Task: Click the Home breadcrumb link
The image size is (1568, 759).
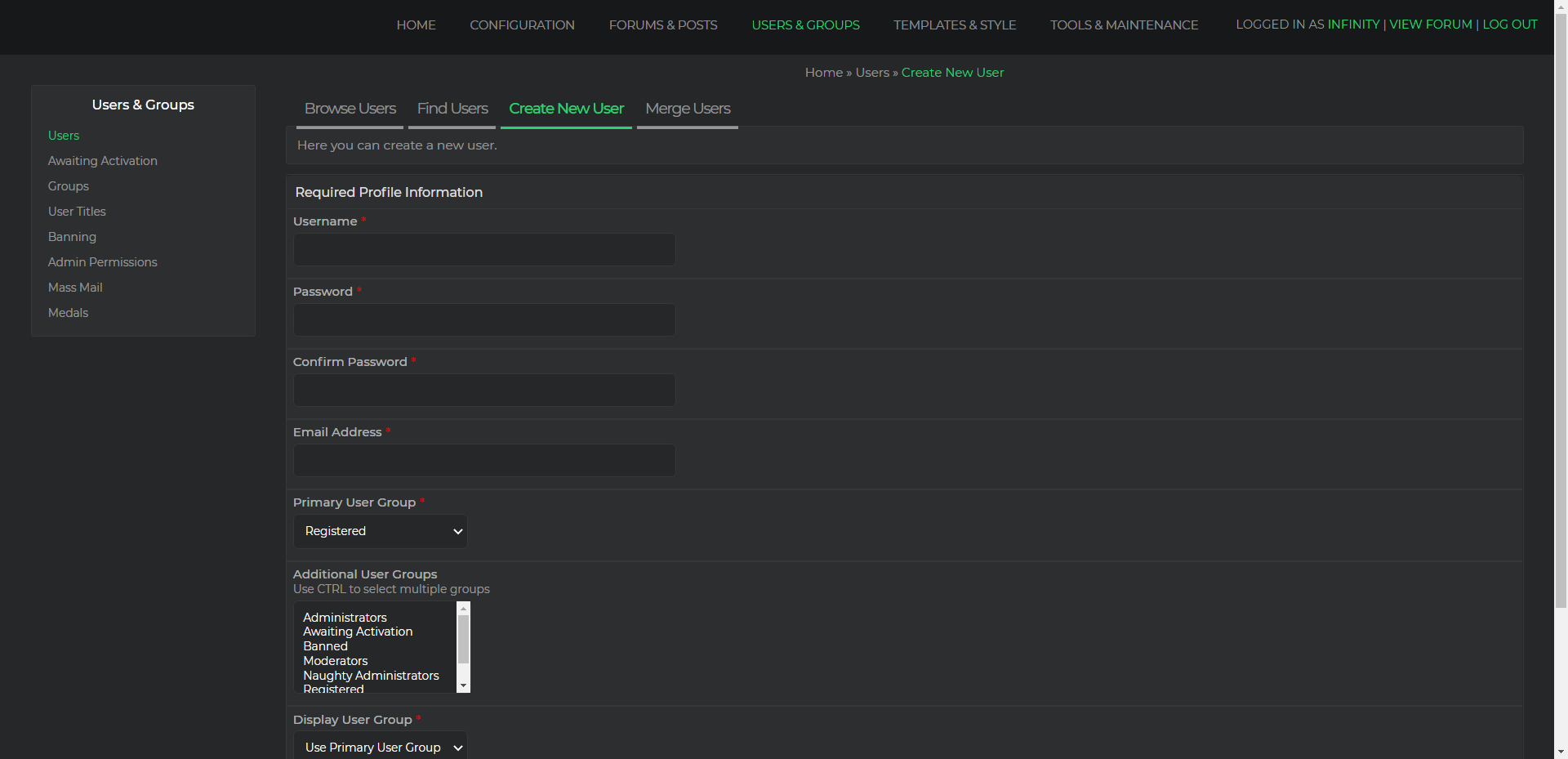Action: [x=823, y=73]
